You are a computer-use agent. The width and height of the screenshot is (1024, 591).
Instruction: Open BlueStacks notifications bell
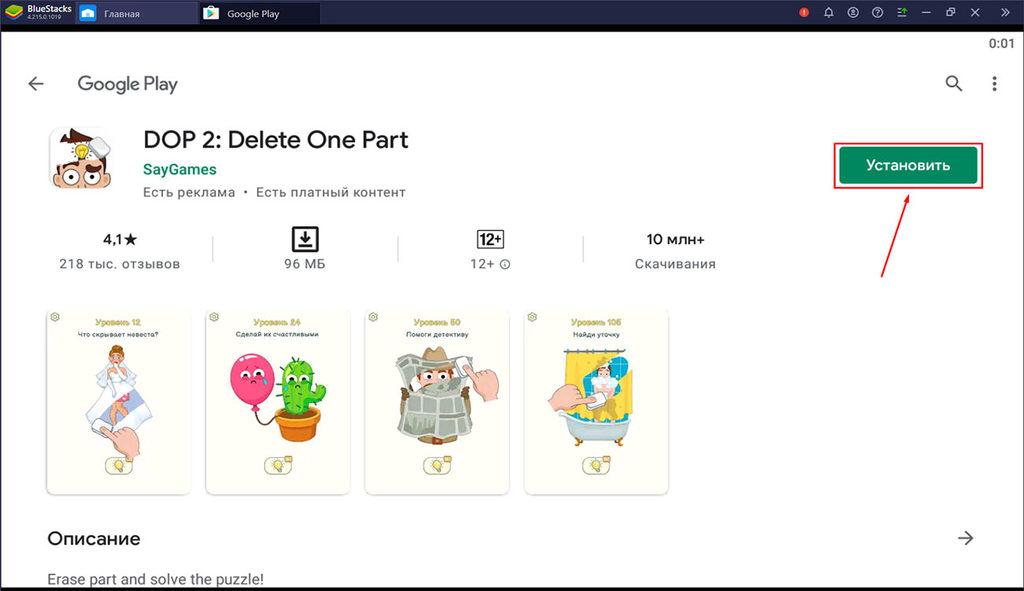[829, 12]
